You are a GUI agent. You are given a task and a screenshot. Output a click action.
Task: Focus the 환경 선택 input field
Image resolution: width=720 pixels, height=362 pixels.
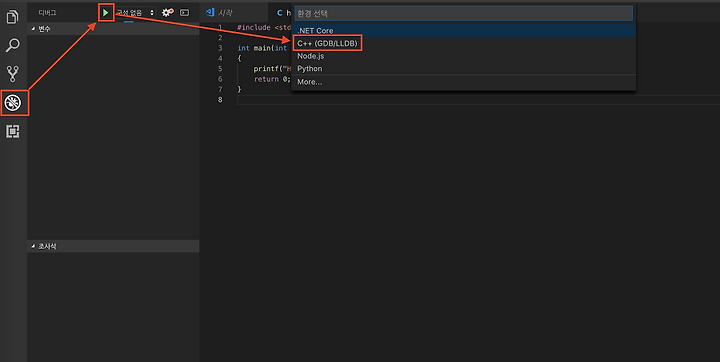tap(464, 13)
